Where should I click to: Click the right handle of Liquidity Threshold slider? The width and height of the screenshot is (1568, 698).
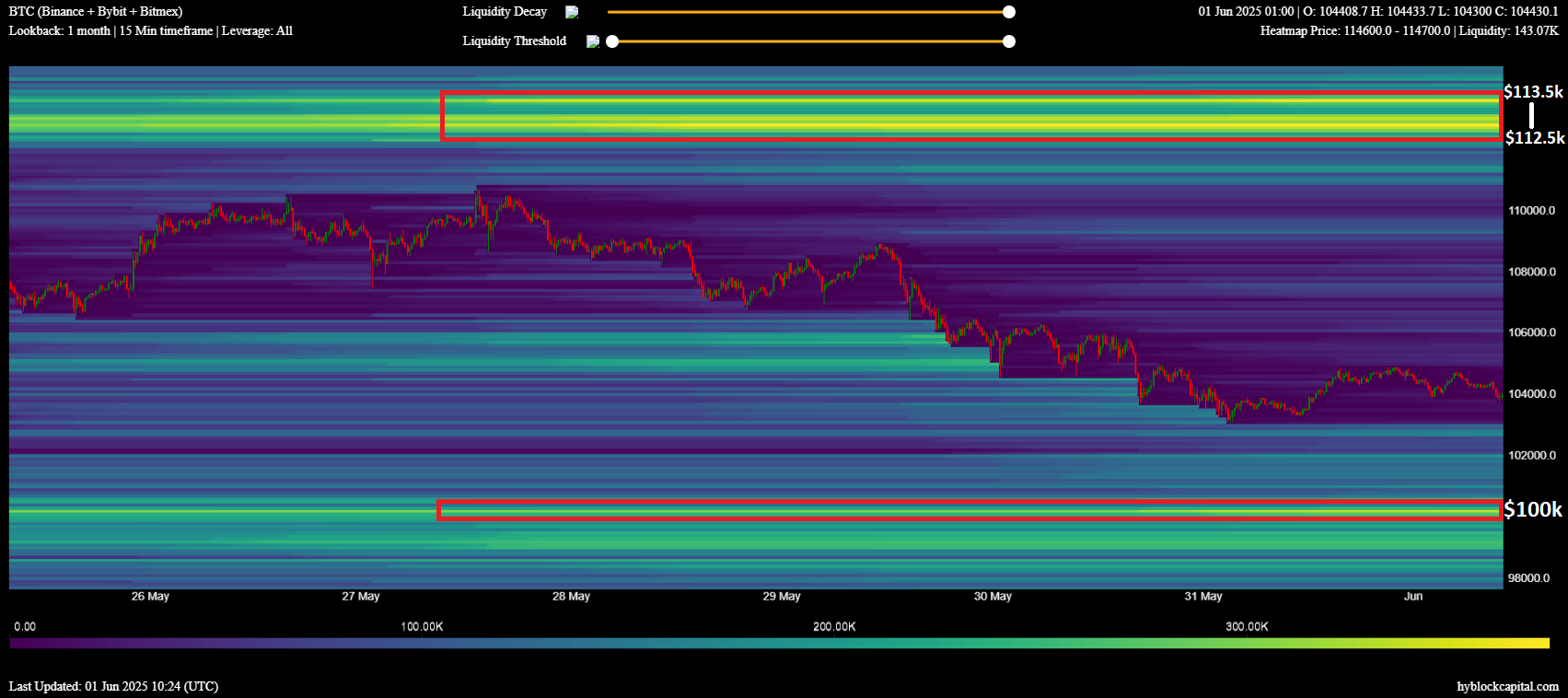pyautogui.click(x=1009, y=41)
